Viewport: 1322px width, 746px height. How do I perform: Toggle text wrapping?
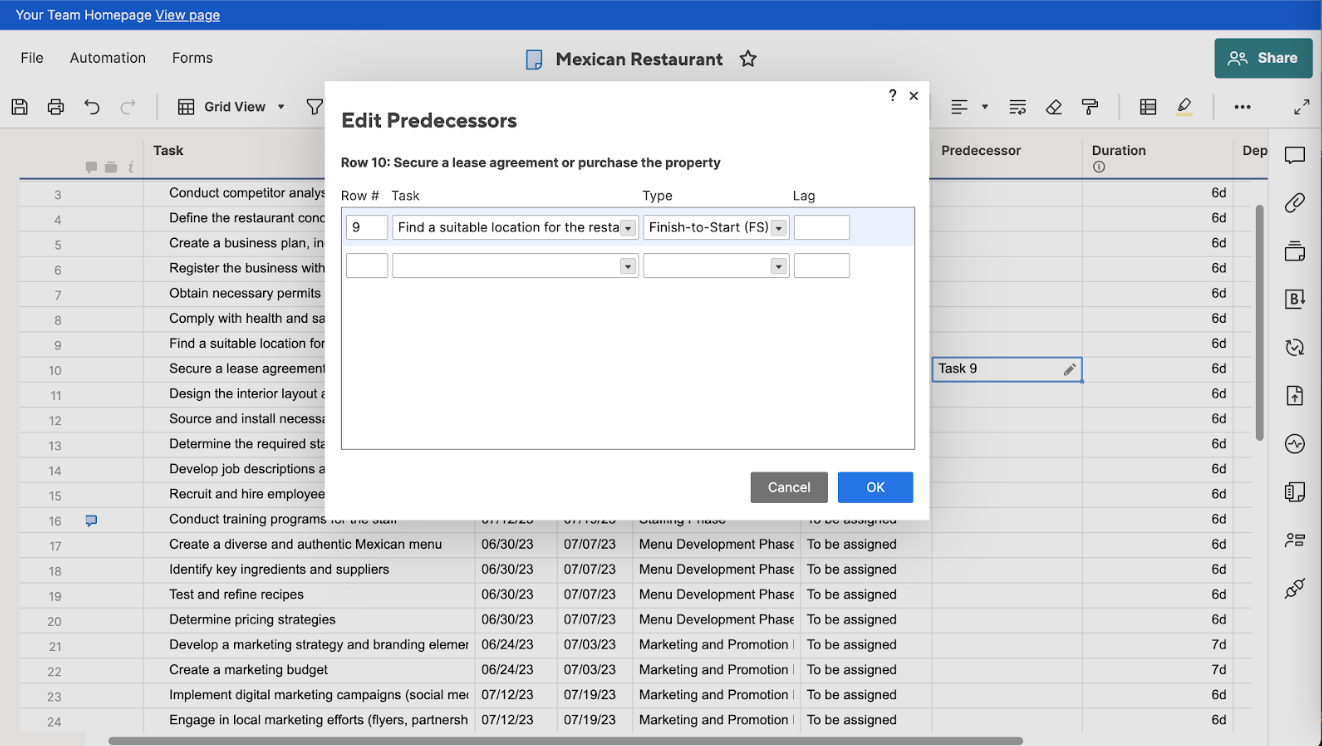click(x=1017, y=106)
